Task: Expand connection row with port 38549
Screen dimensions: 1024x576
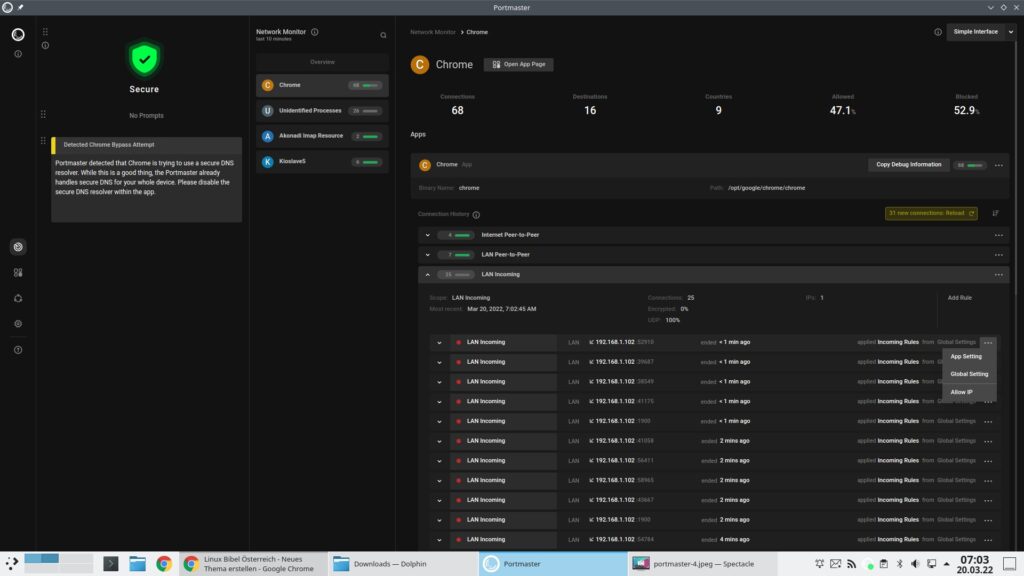Action: [x=440, y=382]
